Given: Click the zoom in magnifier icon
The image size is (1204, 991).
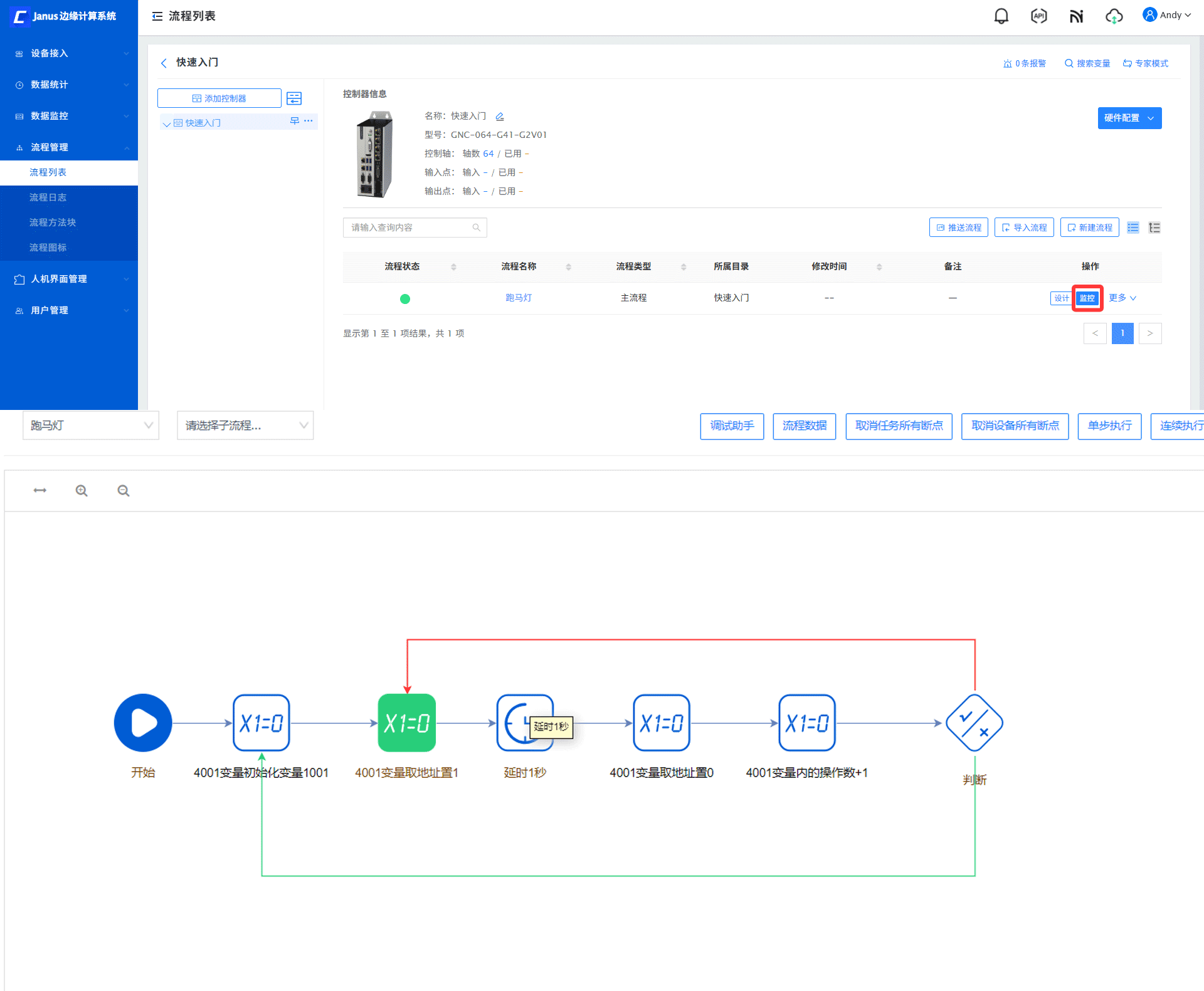Looking at the screenshot, I should pyautogui.click(x=82, y=491).
